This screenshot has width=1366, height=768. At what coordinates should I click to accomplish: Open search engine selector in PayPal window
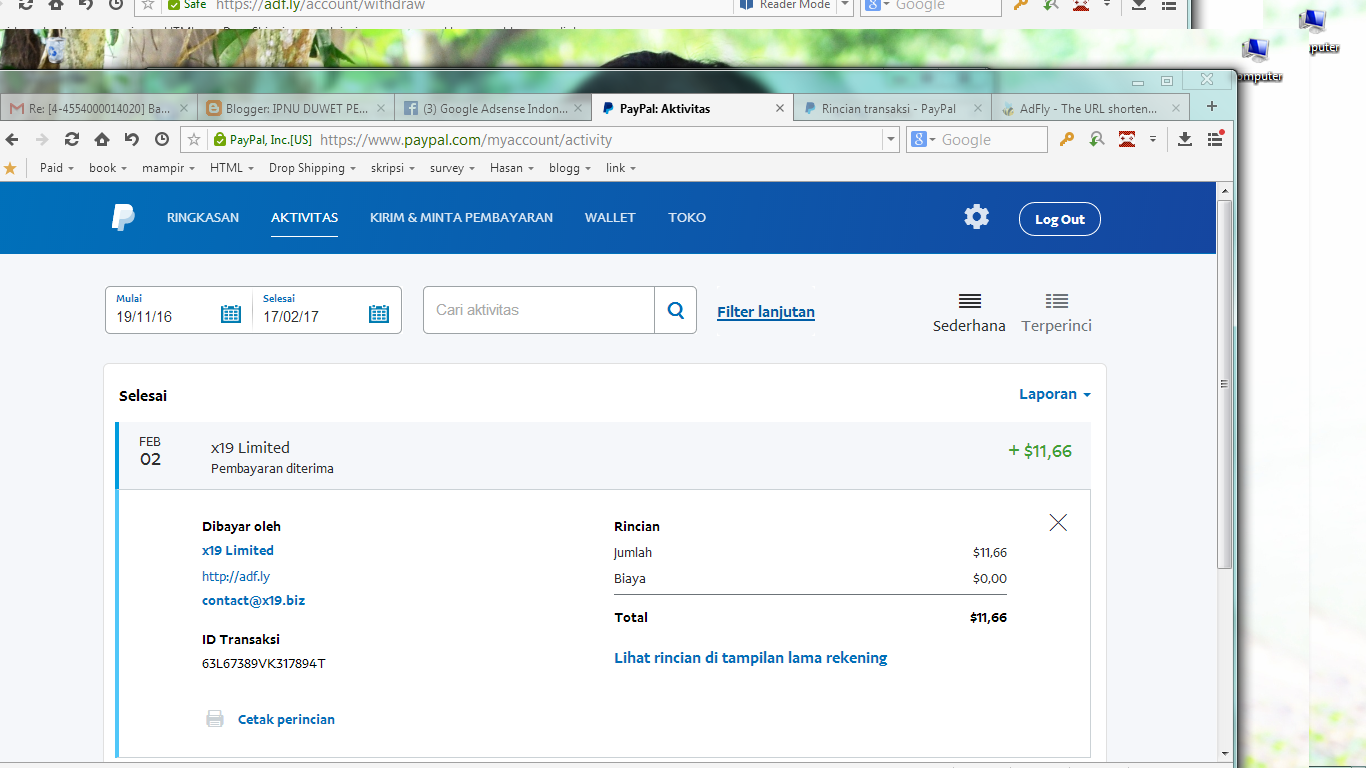coord(924,140)
